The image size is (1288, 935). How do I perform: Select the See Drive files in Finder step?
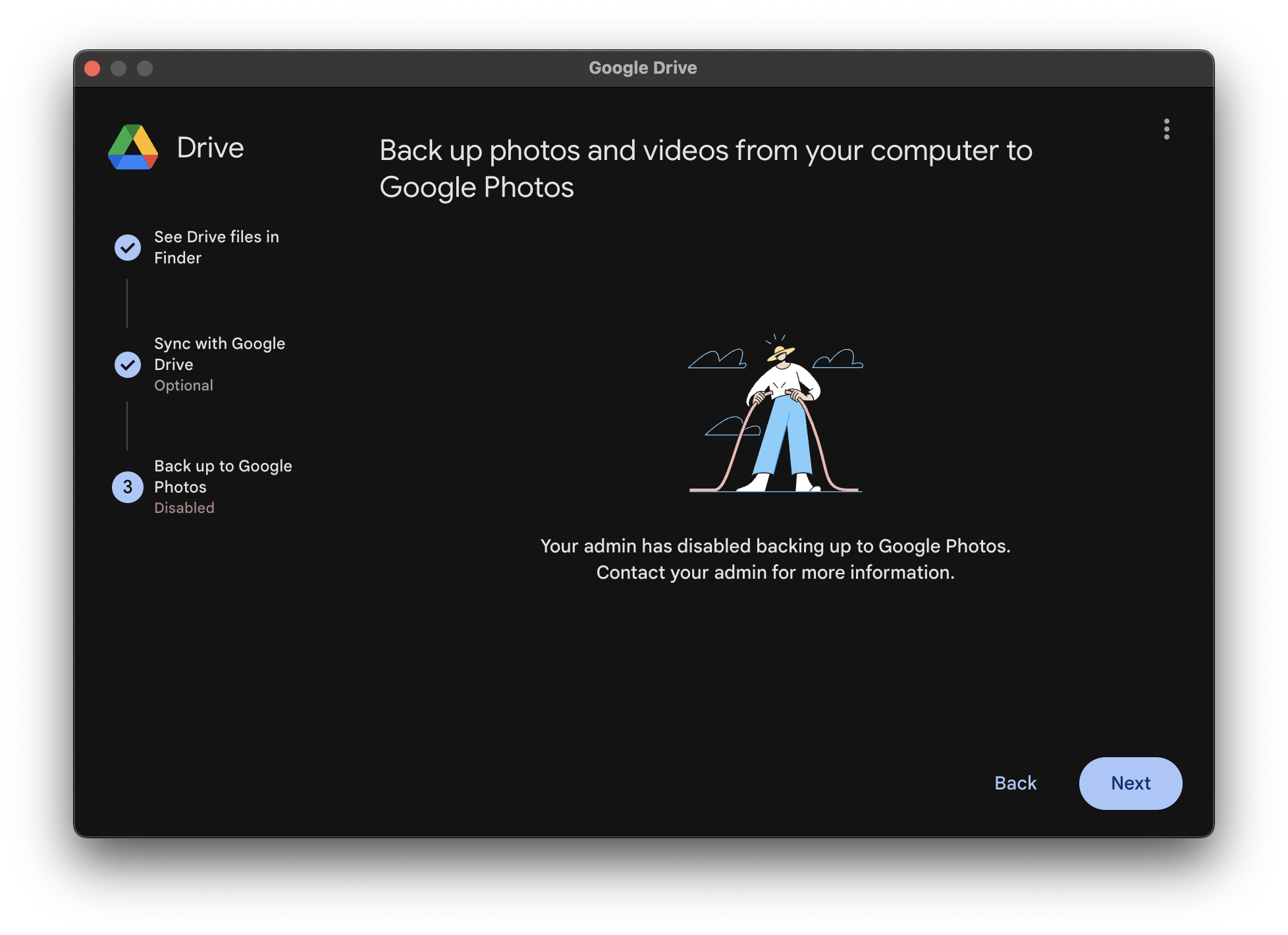pos(216,247)
